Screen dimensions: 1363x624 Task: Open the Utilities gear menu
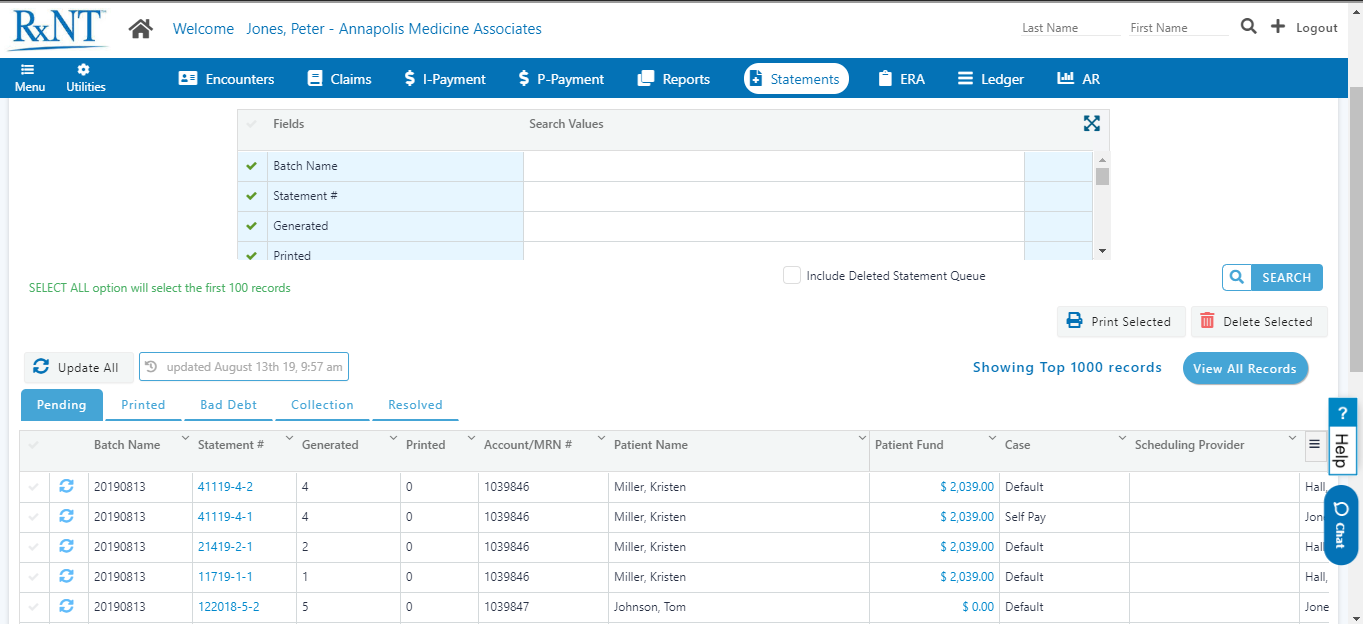pos(85,78)
